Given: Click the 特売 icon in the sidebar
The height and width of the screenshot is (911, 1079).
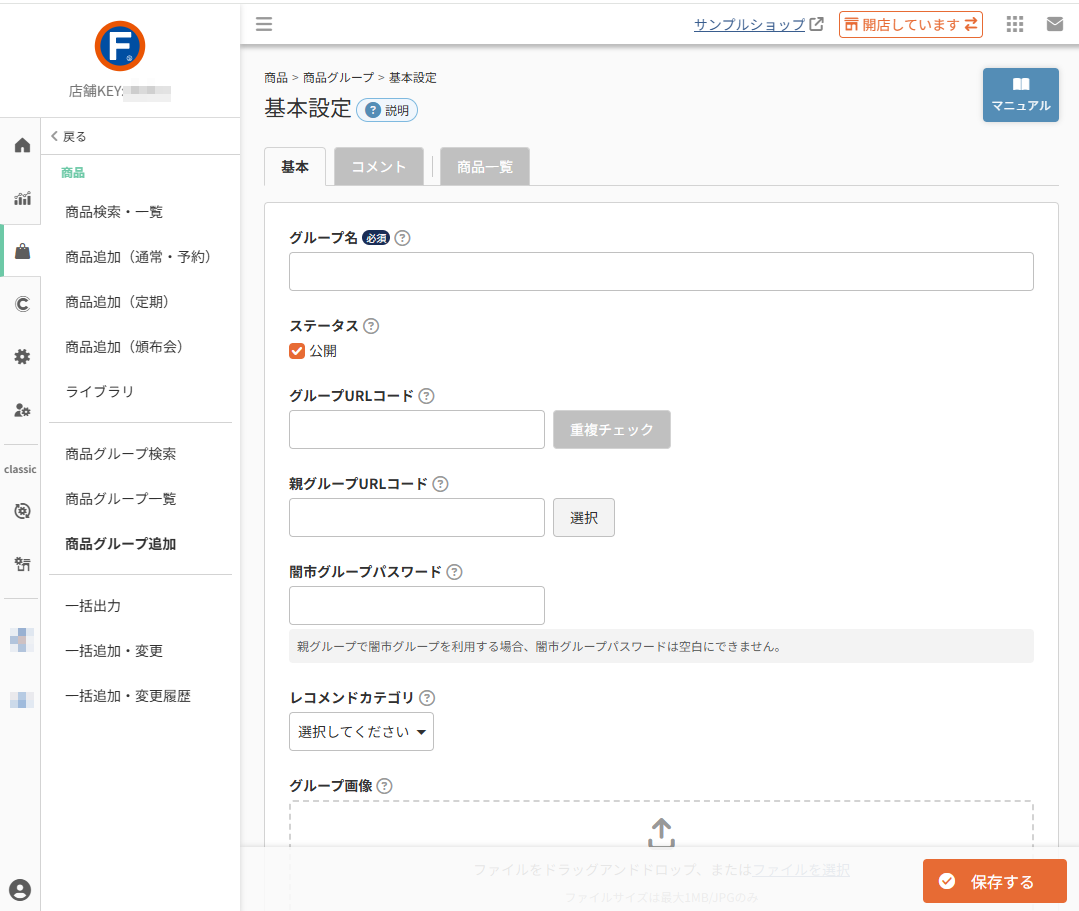Looking at the screenshot, I should point(22,564).
